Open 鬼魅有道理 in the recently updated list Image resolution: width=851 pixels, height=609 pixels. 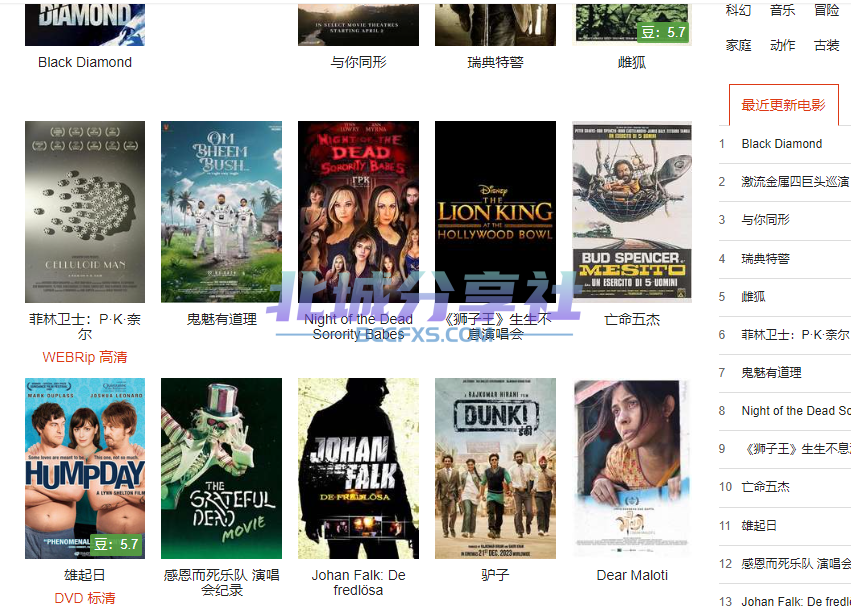771,373
